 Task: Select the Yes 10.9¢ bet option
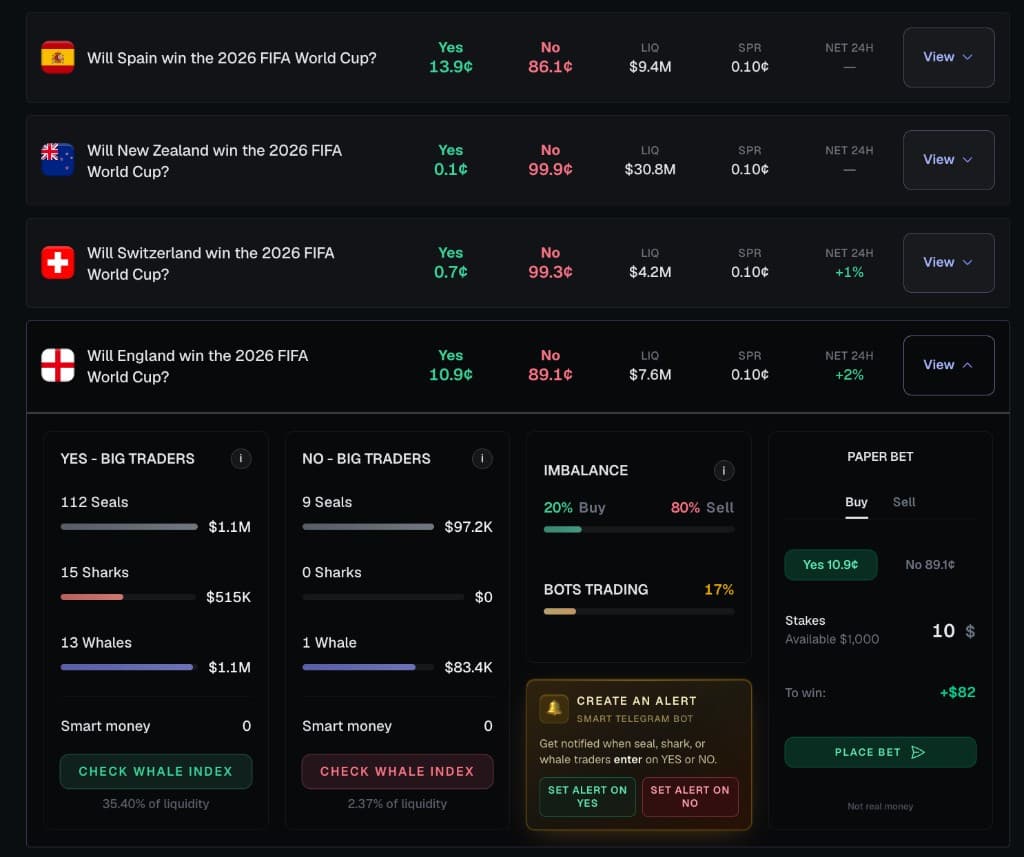[831, 565]
